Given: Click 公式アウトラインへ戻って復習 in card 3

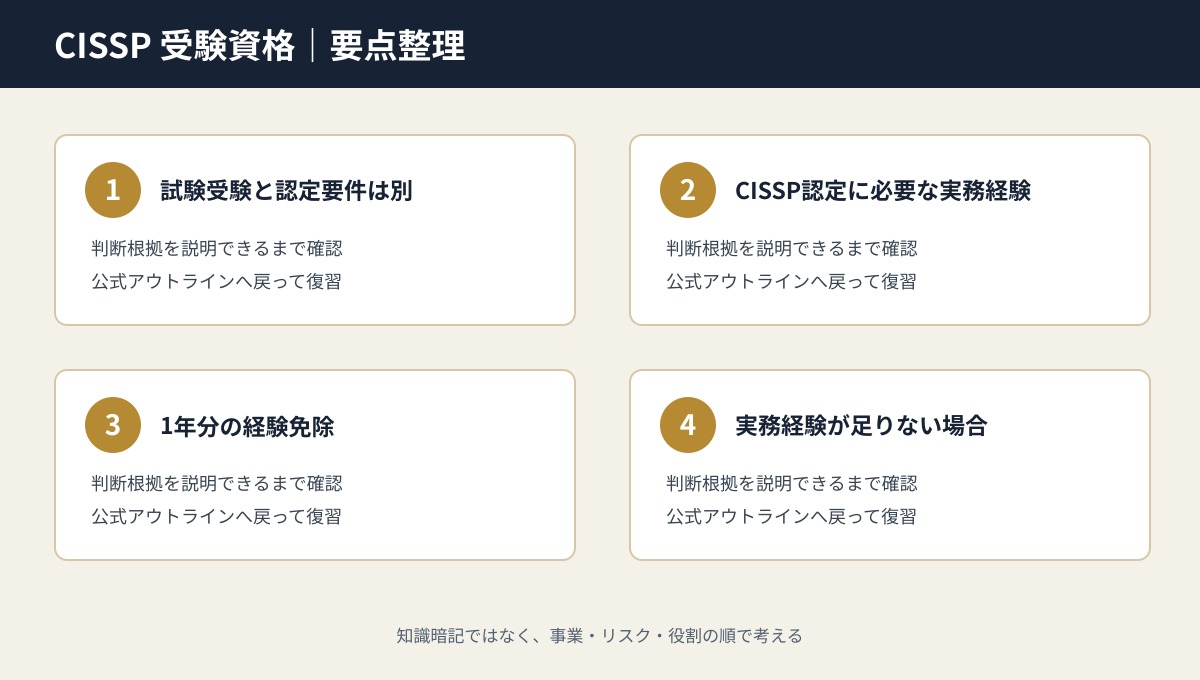Looking at the screenshot, I should tap(216, 517).
